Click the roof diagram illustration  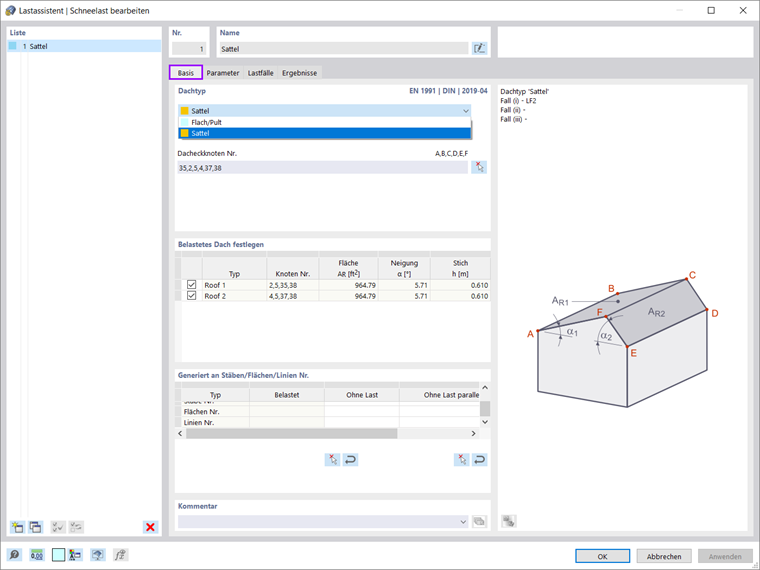click(x=623, y=339)
